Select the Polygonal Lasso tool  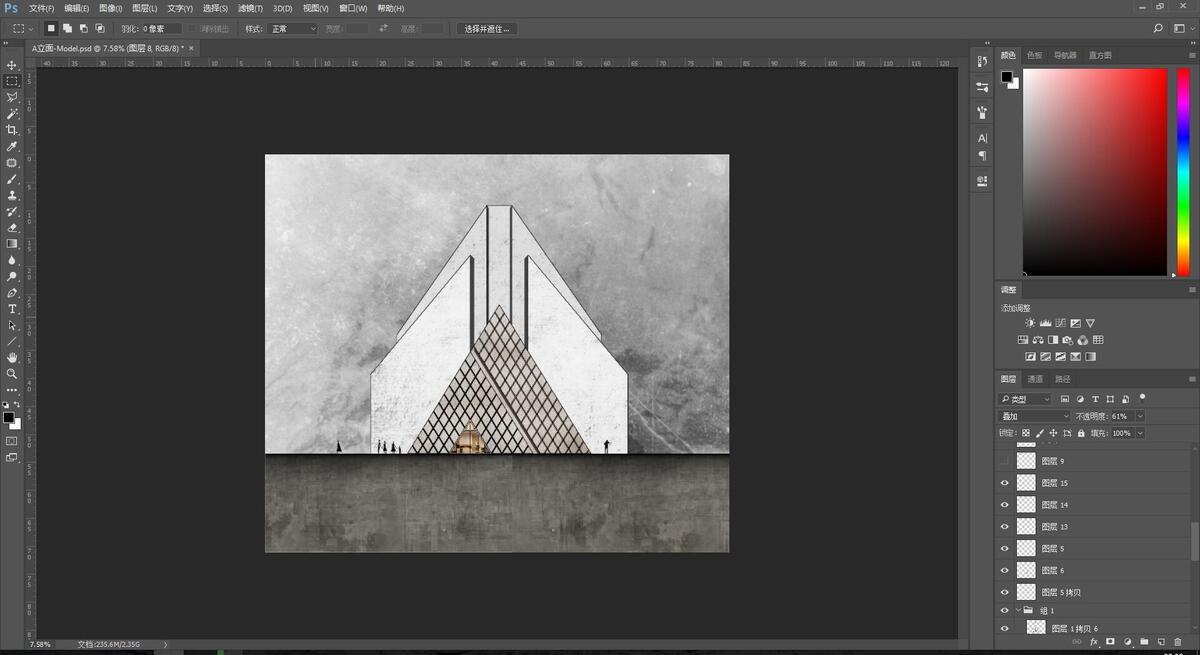pos(12,97)
